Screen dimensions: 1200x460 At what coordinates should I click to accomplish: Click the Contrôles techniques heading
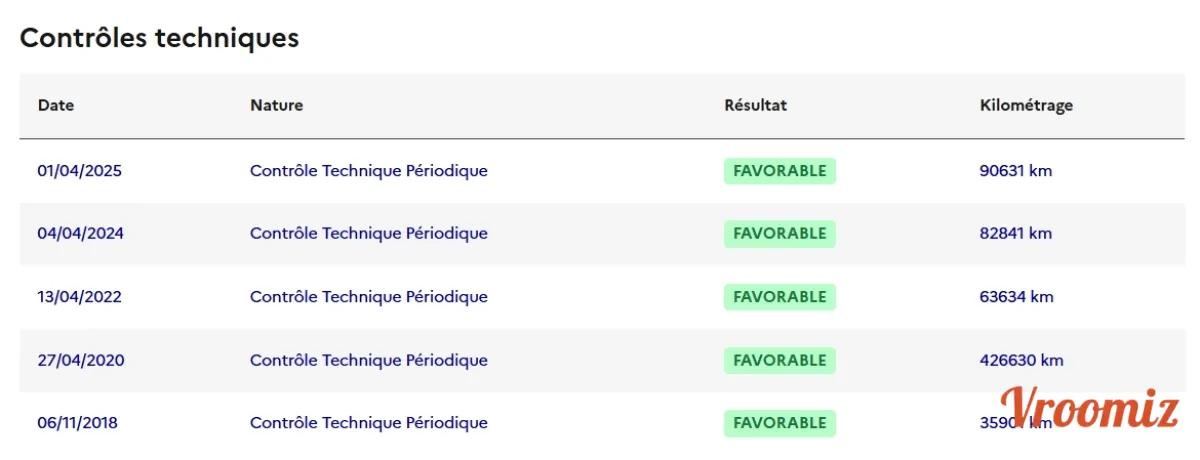pos(159,38)
